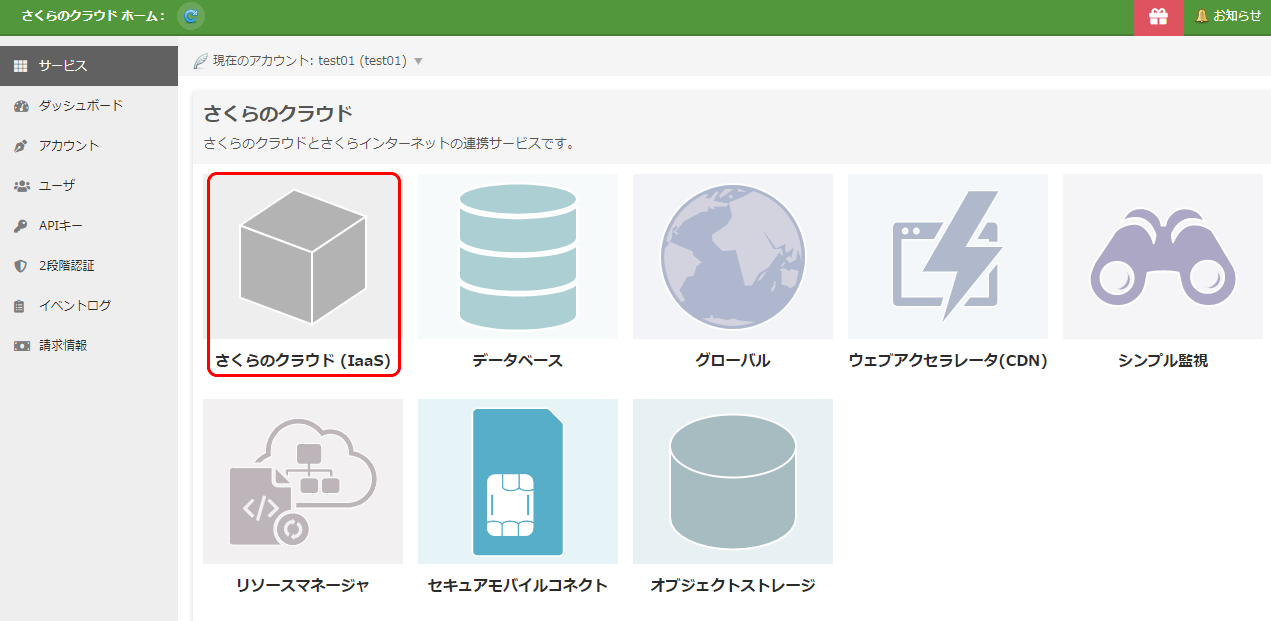Go to ダッシュボード in the sidebar

89,106
